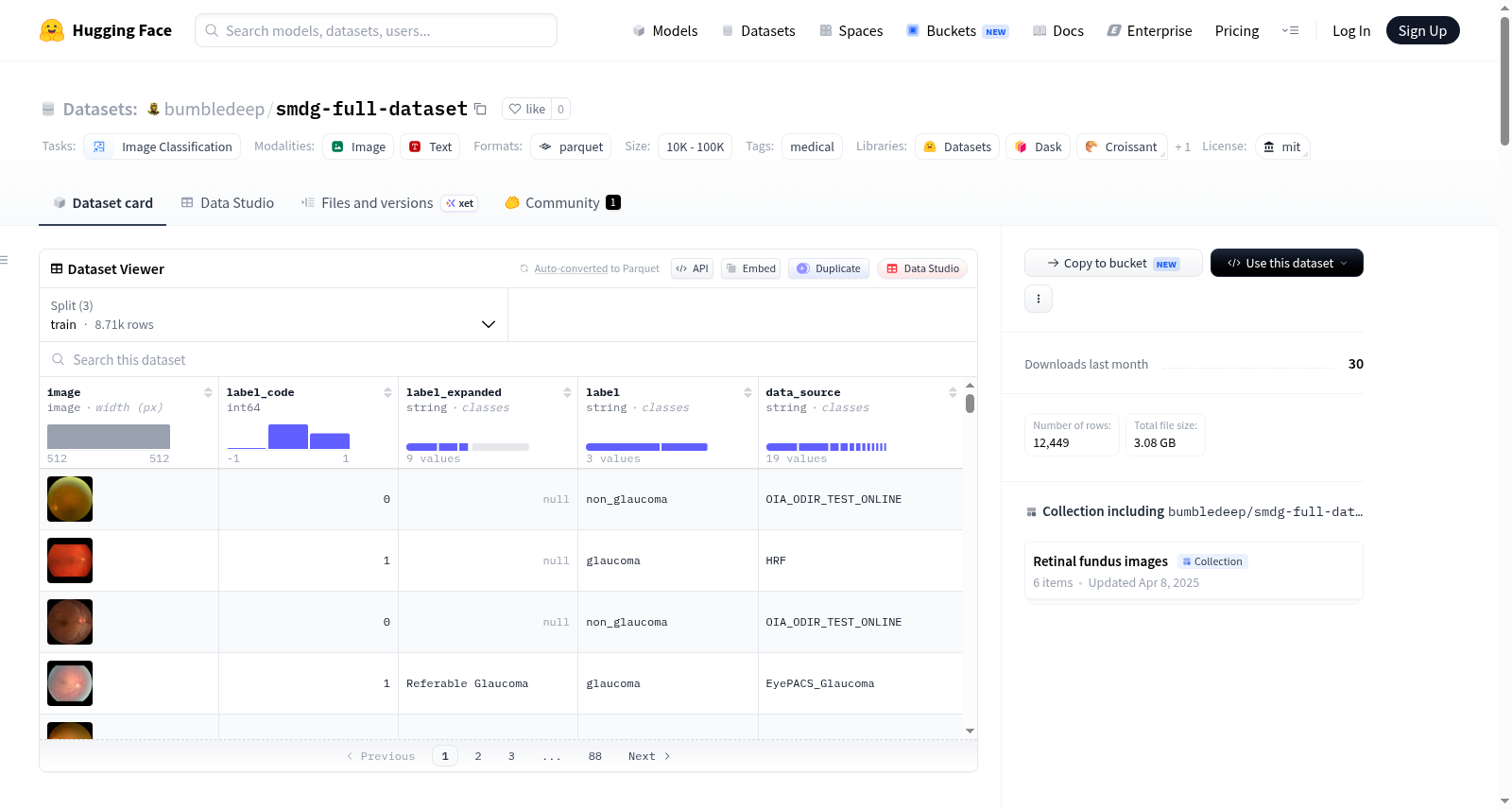This screenshot has width=1512, height=810.
Task: Sort by the image column
Action: click(208, 392)
